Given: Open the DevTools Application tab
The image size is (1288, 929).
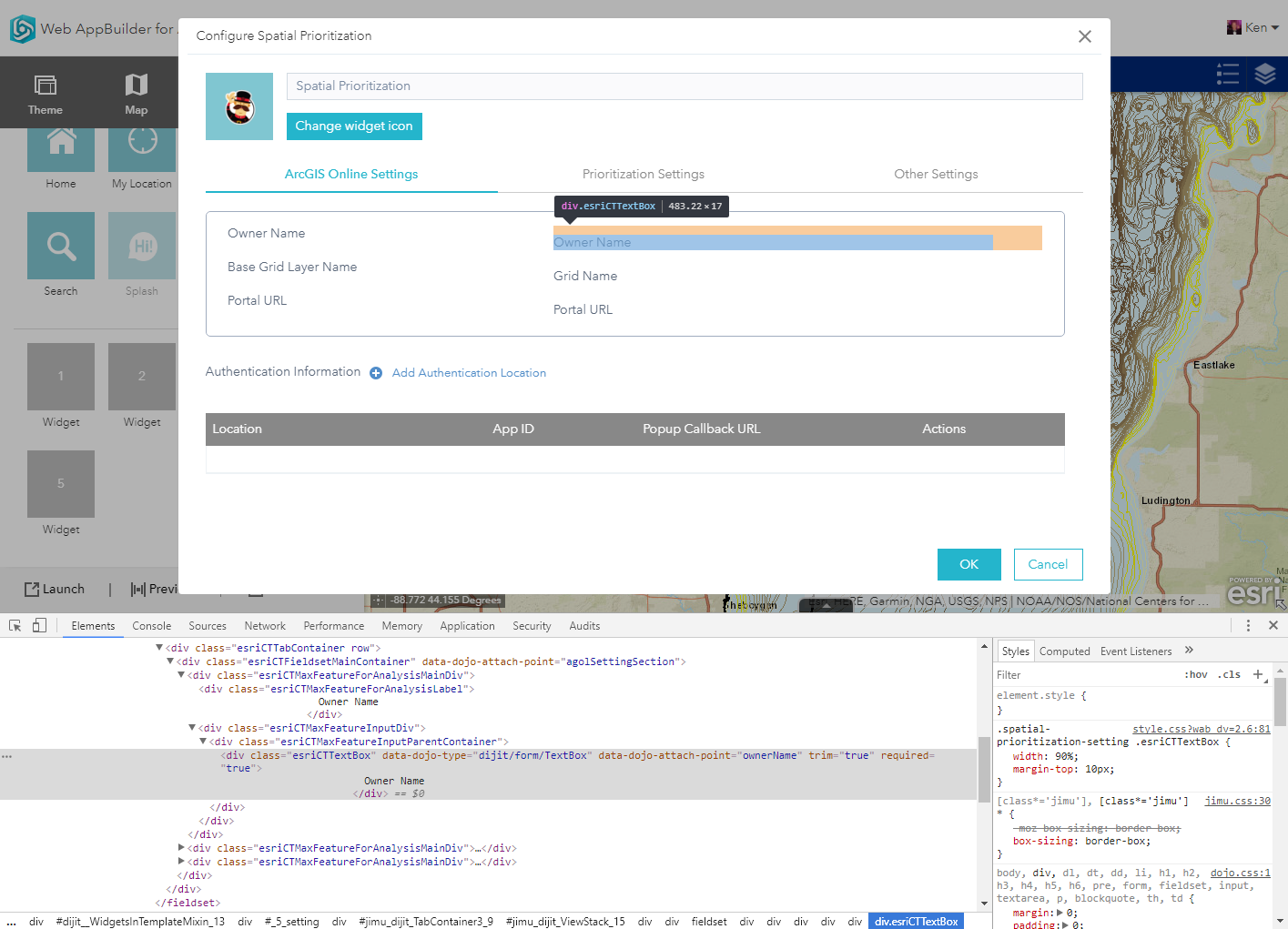Looking at the screenshot, I should click(467, 626).
